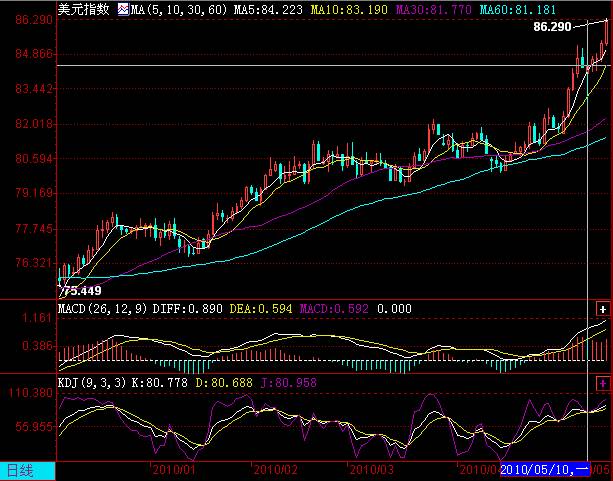Viewport: 613px width, 481px height.
Task: Click the MA indicator chart icon
Action: click(123, 9)
